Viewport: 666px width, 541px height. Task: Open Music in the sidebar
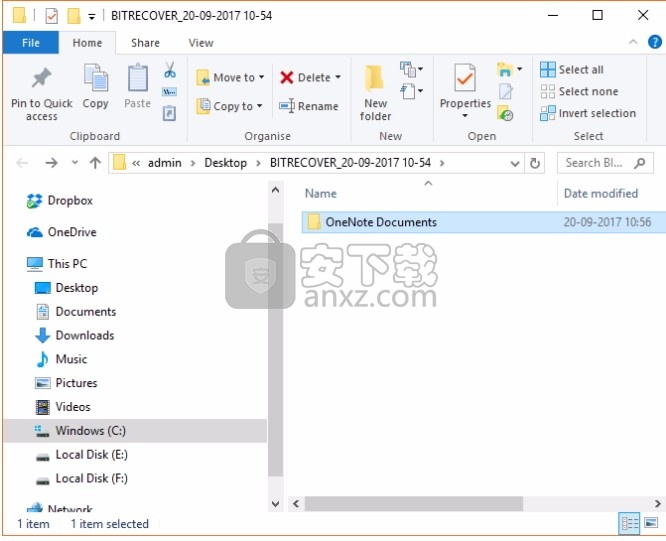click(x=62, y=359)
